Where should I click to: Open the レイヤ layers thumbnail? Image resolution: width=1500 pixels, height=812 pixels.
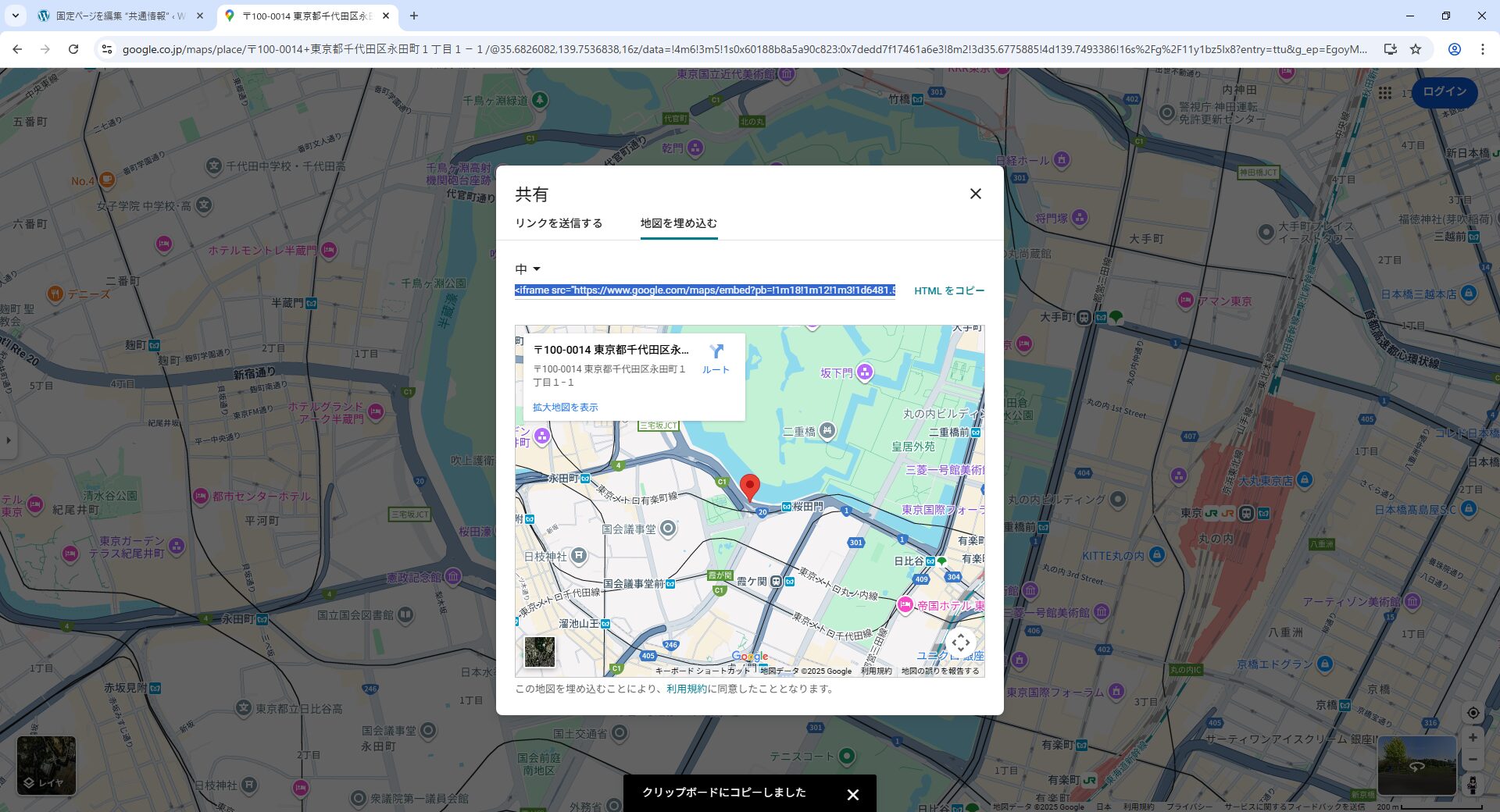coord(46,765)
